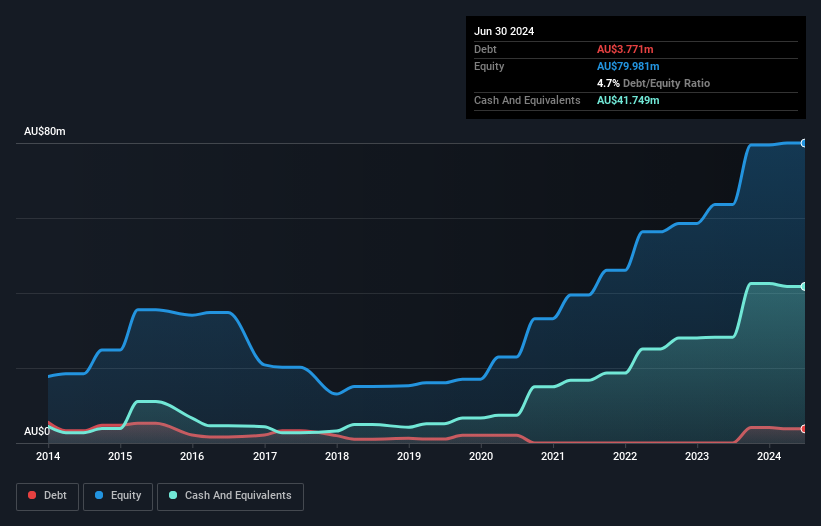This screenshot has height=526, width=821.
Task: Toggle Cash And Equivalents legend button
Action: click(x=230, y=496)
